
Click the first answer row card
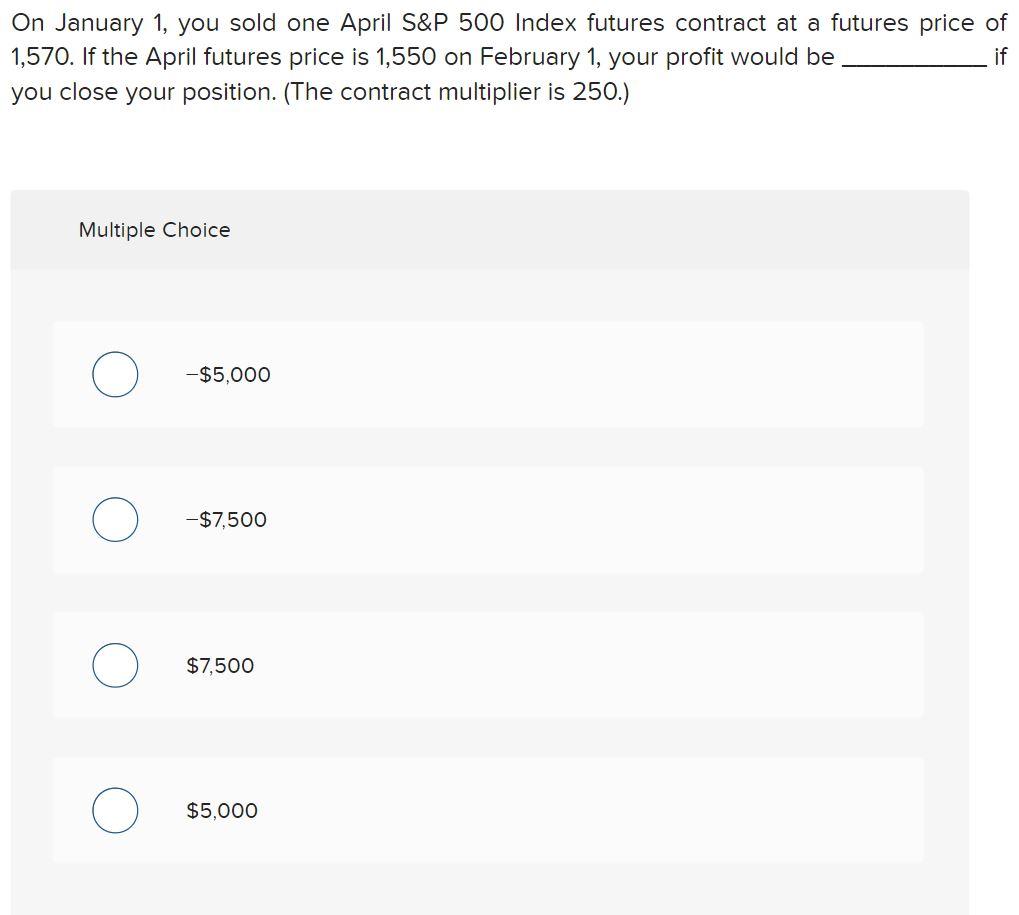(x=487, y=374)
